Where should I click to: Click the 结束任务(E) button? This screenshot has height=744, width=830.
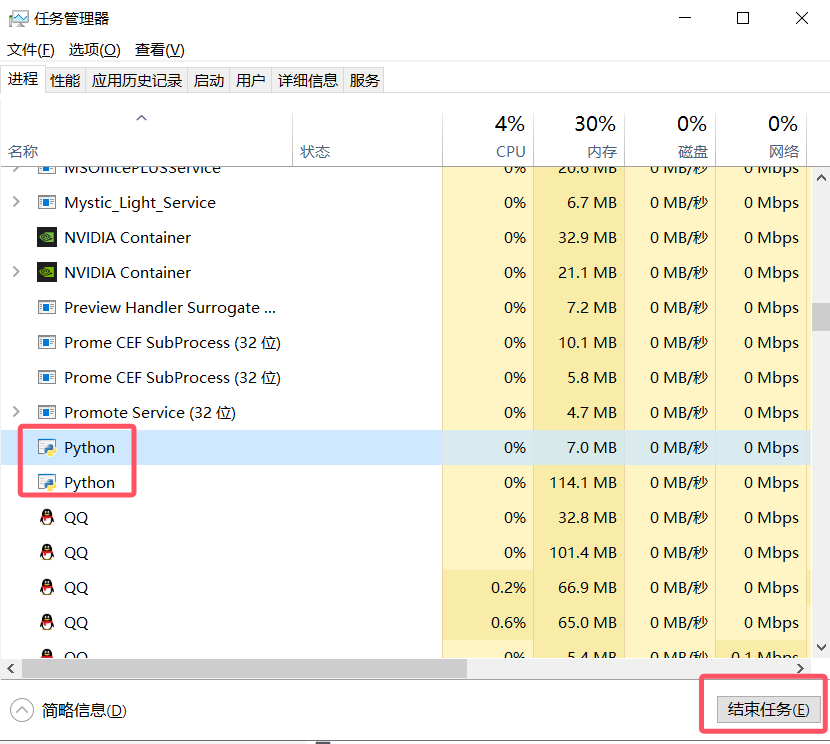[x=769, y=709]
